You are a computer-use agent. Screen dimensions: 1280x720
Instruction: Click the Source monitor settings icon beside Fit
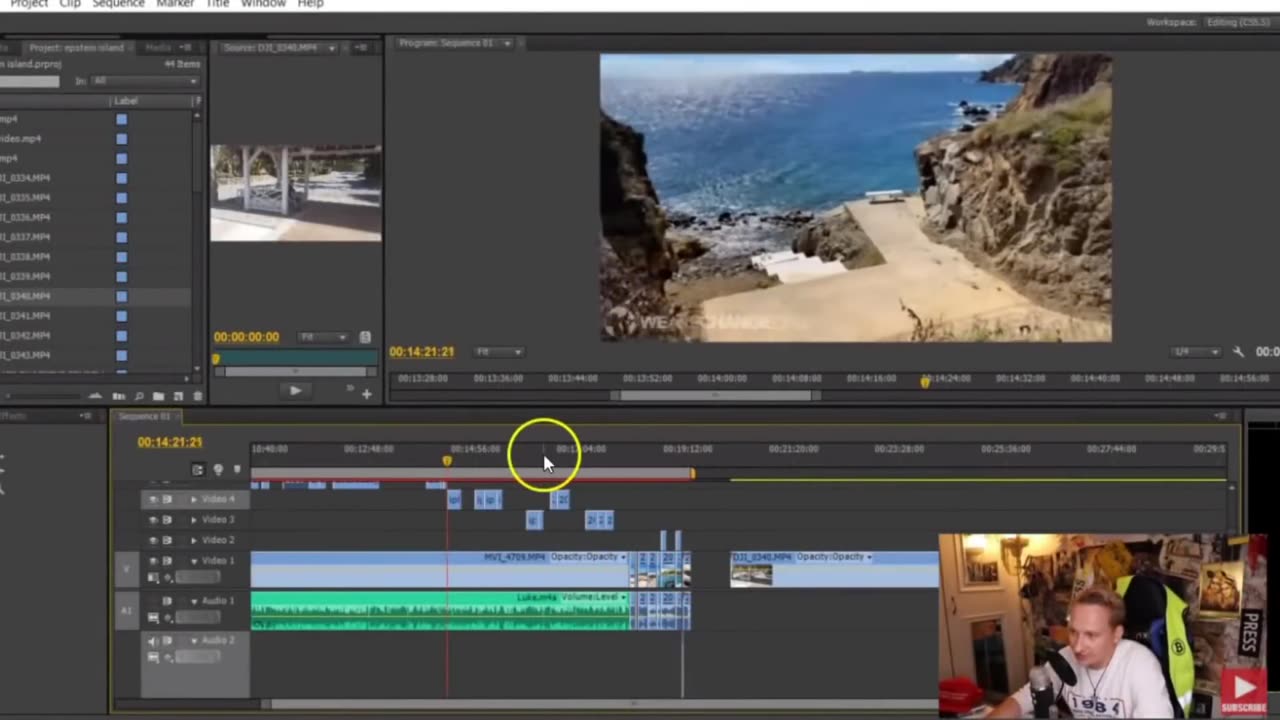[x=365, y=337]
